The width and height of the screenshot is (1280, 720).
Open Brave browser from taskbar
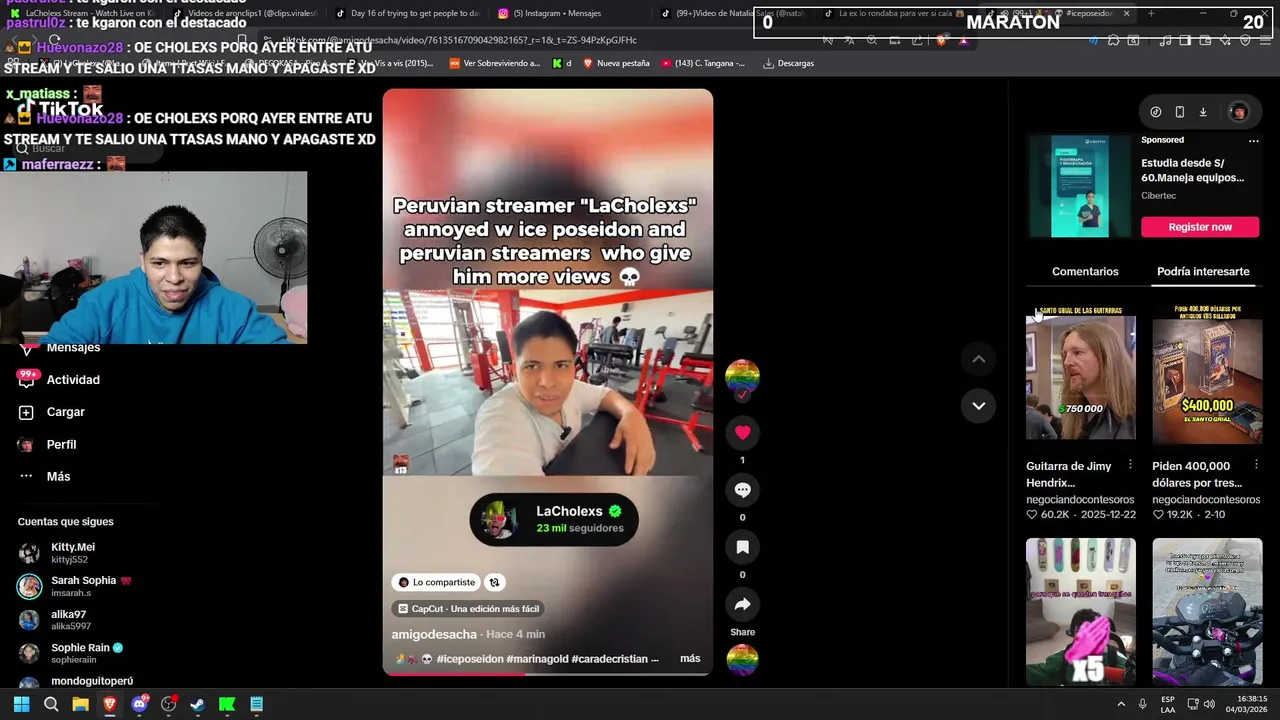tap(110, 704)
